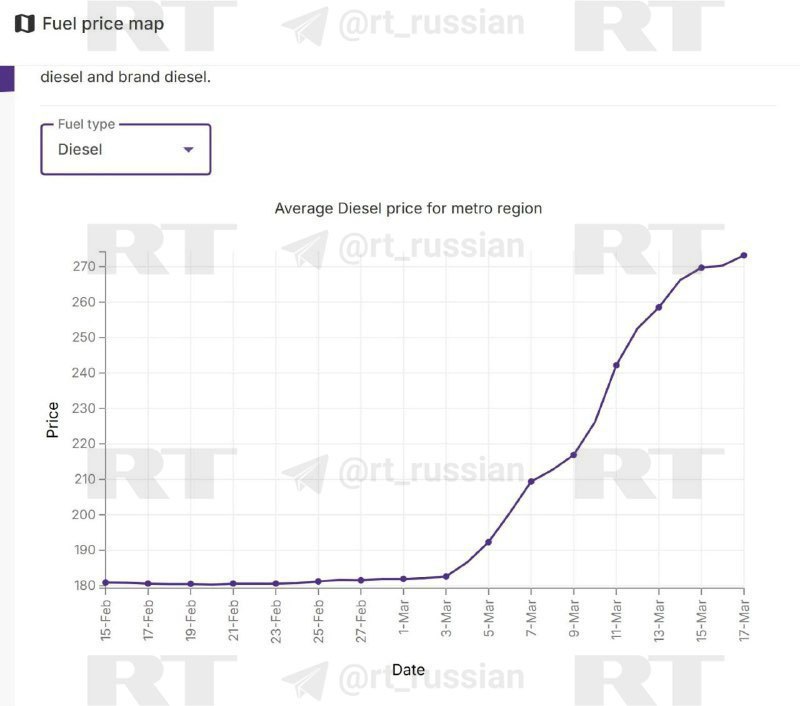The width and height of the screenshot is (800, 706).
Task: Select the 5-Mar point on price line
Action: tap(488, 542)
